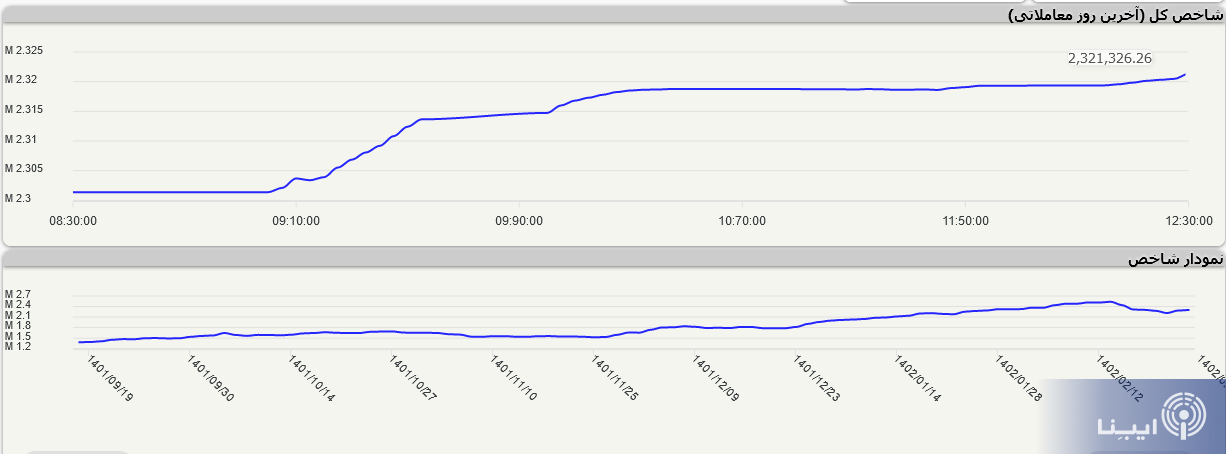Click the M 2.31 y-axis label
1226x454 pixels.
coord(21,138)
